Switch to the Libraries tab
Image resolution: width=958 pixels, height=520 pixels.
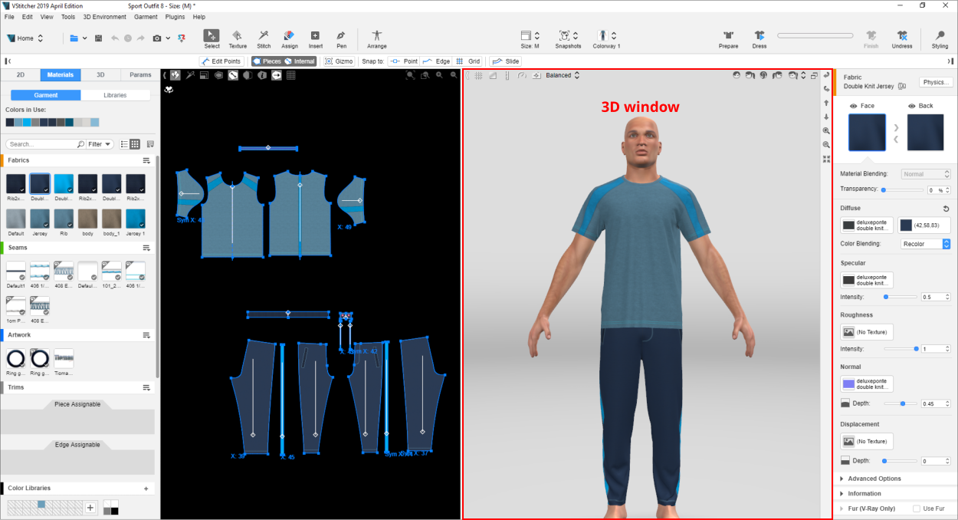(115, 95)
